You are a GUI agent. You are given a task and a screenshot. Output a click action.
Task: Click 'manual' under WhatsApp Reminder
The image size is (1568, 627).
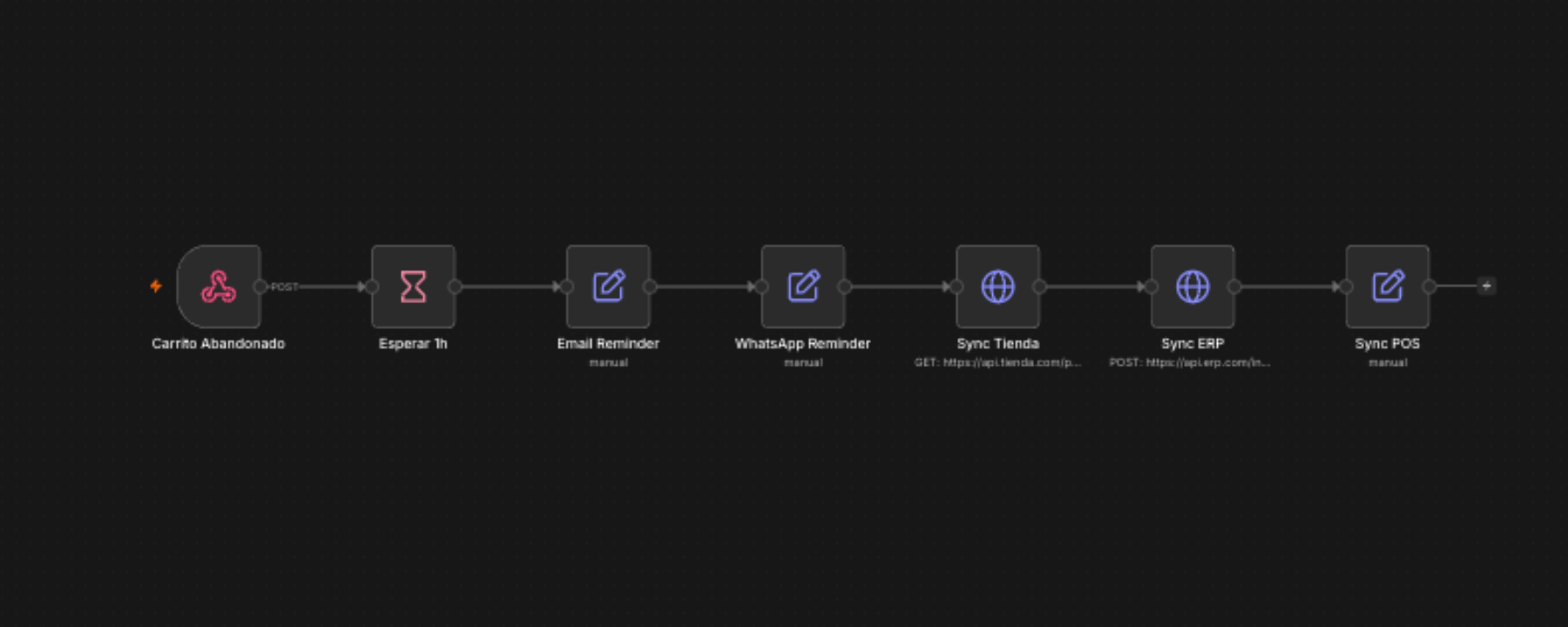click(x=803, y=362)
